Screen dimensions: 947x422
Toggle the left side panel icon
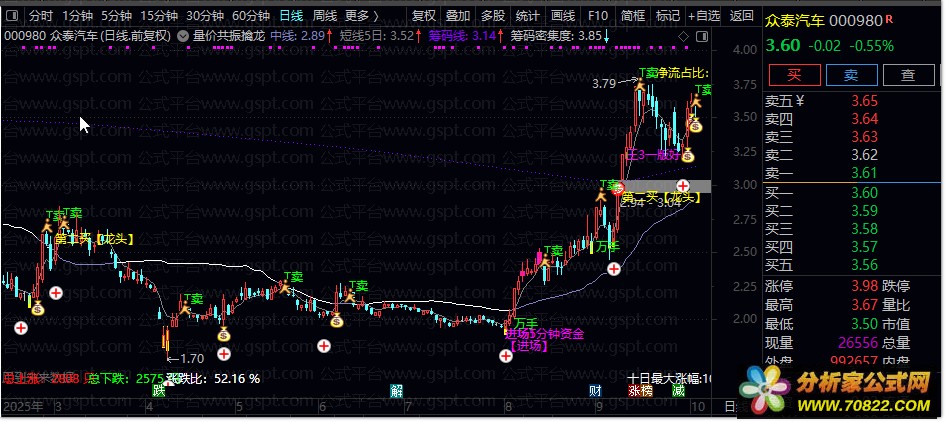[x=14, y=16]
